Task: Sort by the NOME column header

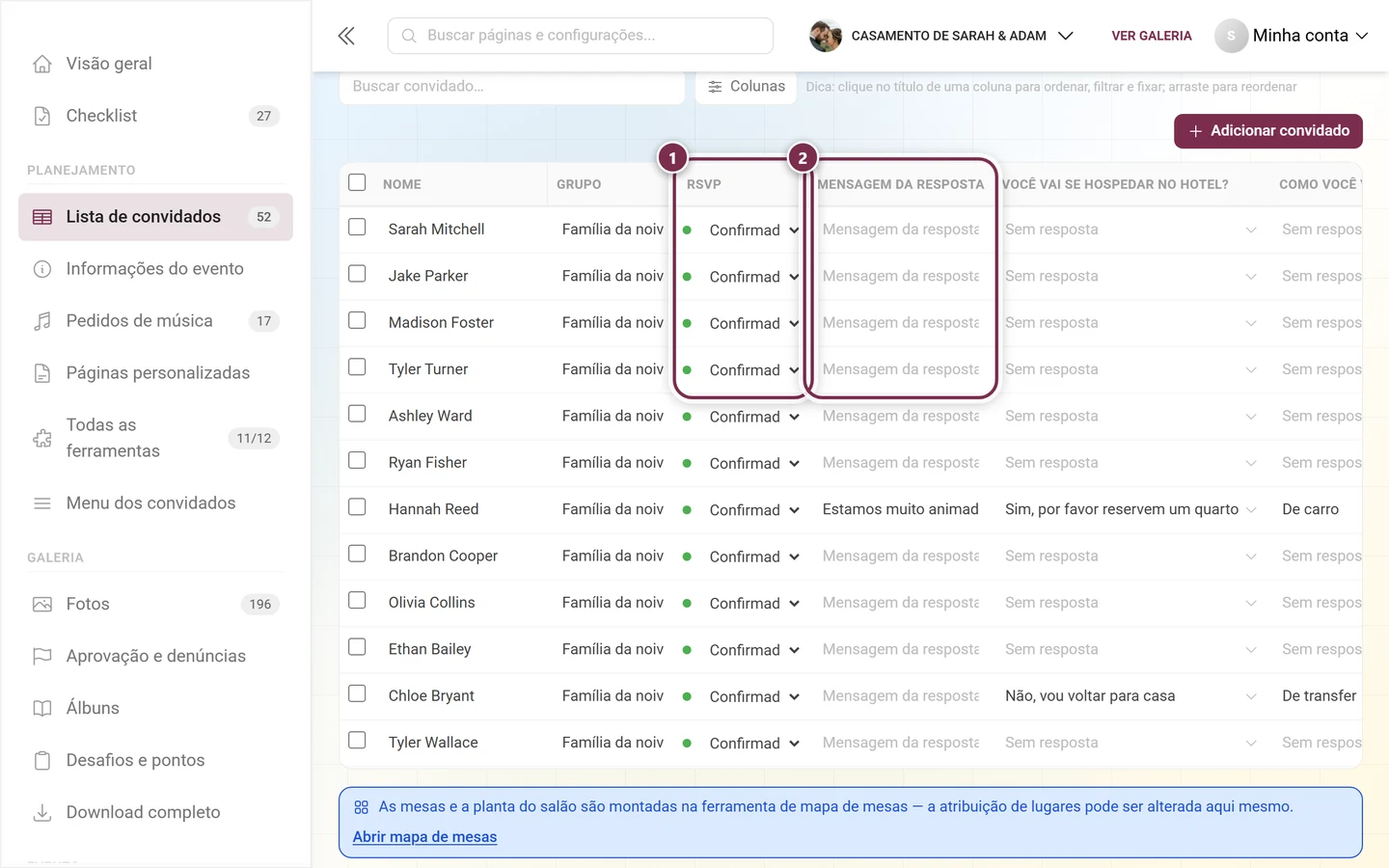Action: (x=402, y=184)
